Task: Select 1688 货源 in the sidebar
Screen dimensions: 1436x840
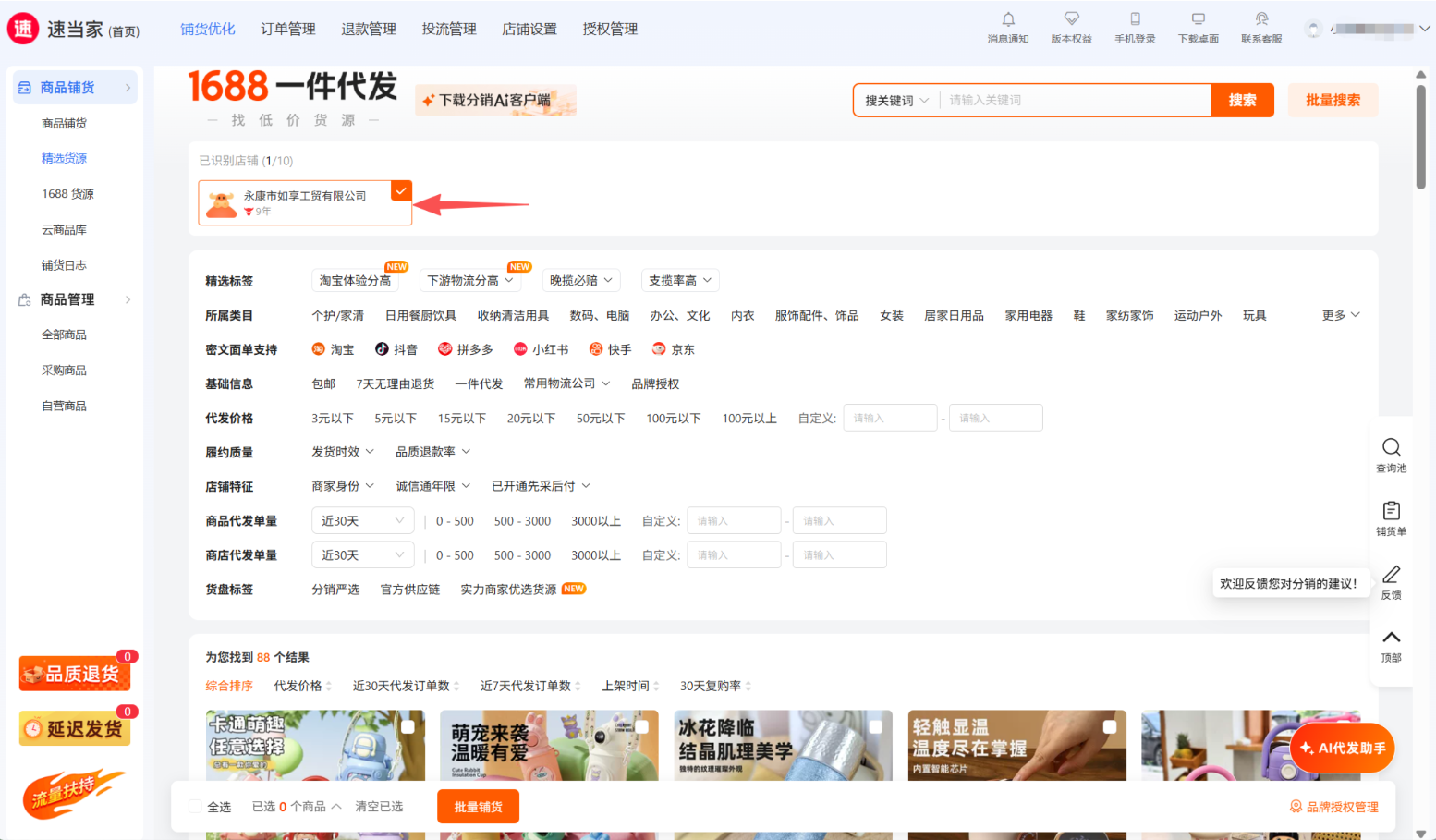Action: (67, 194)
